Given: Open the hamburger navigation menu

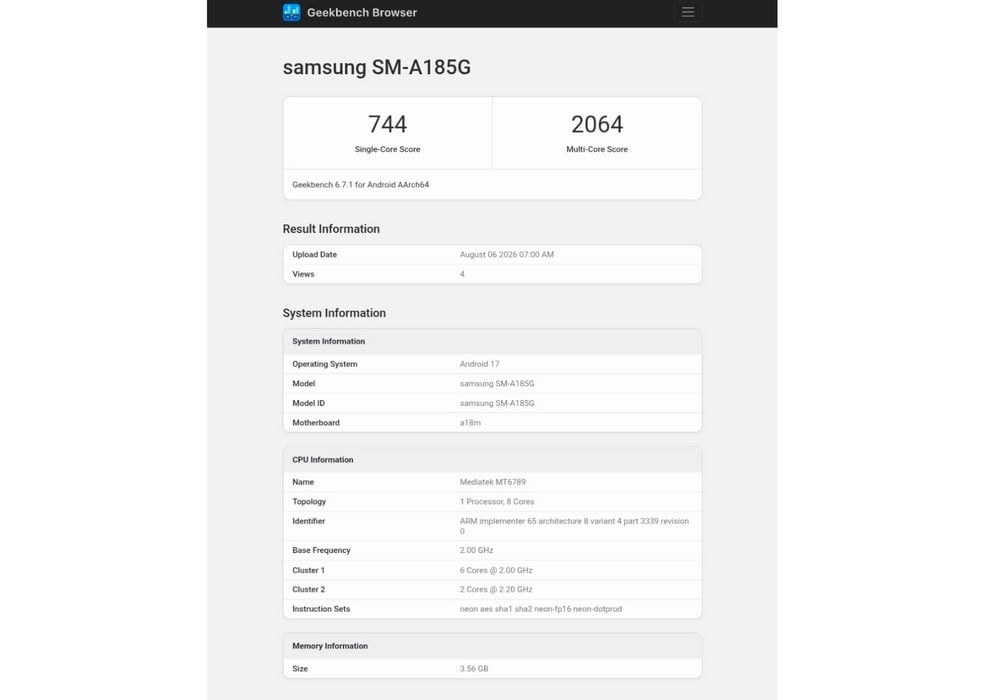Looking at the screenshot, I should click(688, 12).
